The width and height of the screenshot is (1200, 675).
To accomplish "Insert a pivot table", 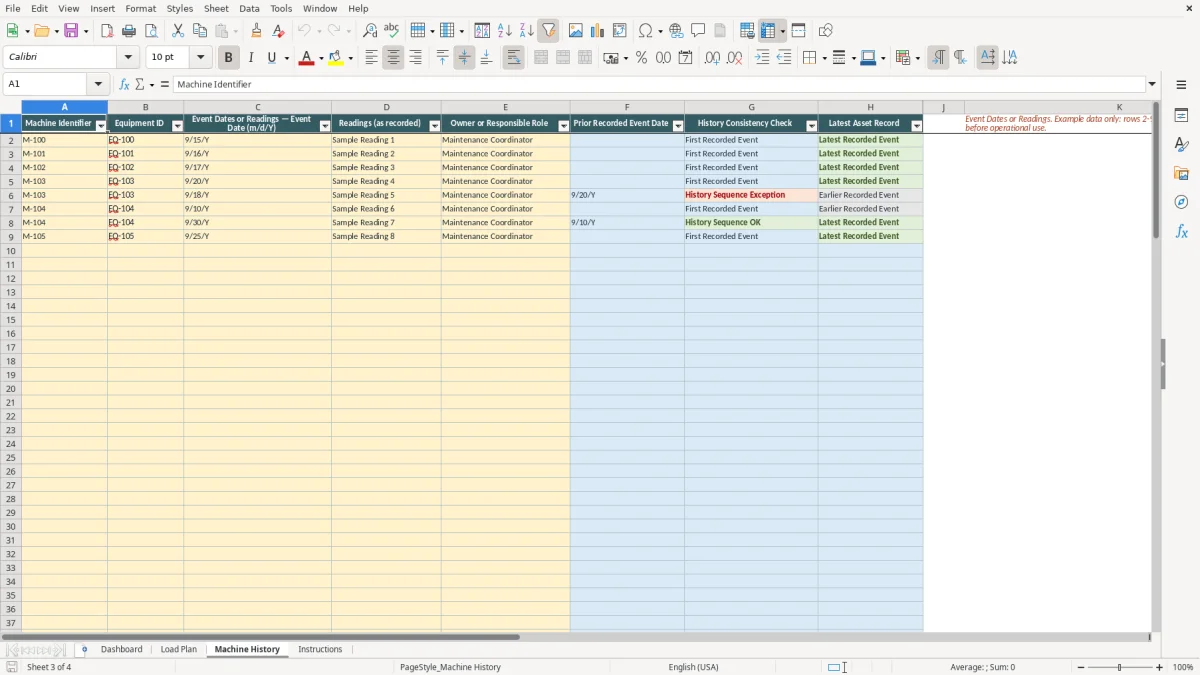I will click(619, 31).
